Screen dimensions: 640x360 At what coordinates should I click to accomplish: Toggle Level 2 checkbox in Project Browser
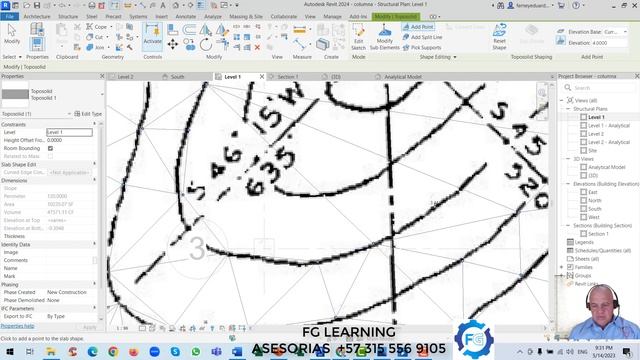point(583,134)
